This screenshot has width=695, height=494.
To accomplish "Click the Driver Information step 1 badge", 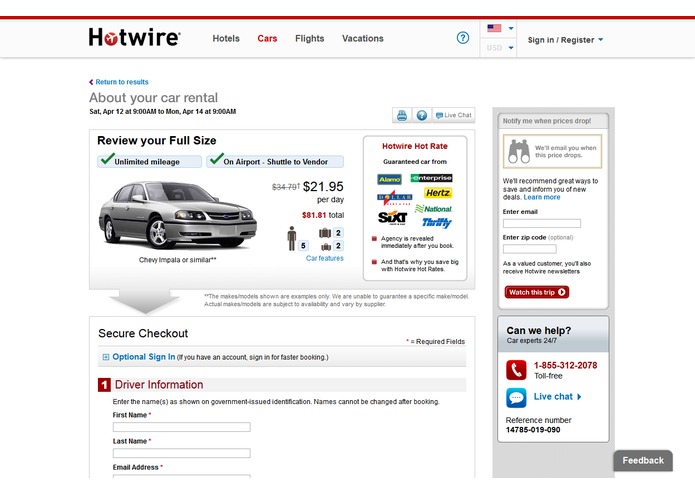I will click(x=104, y=385).
